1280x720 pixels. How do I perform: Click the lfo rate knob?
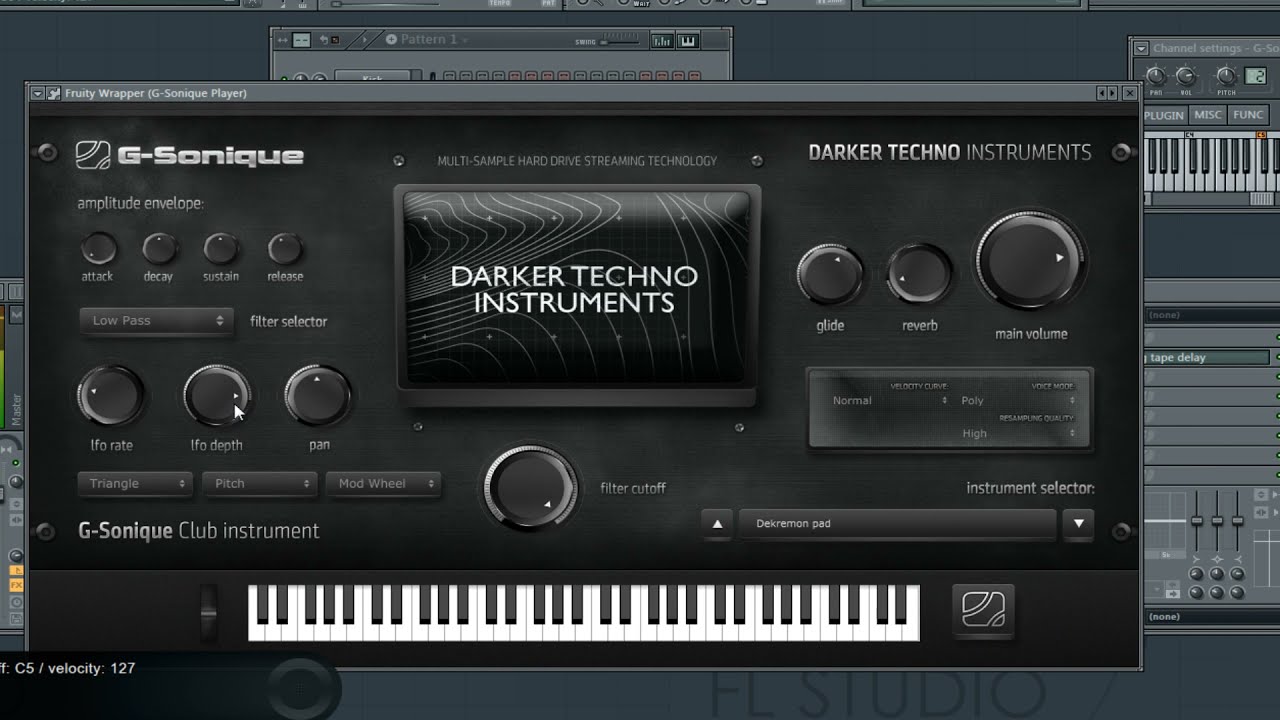point(111,395)
